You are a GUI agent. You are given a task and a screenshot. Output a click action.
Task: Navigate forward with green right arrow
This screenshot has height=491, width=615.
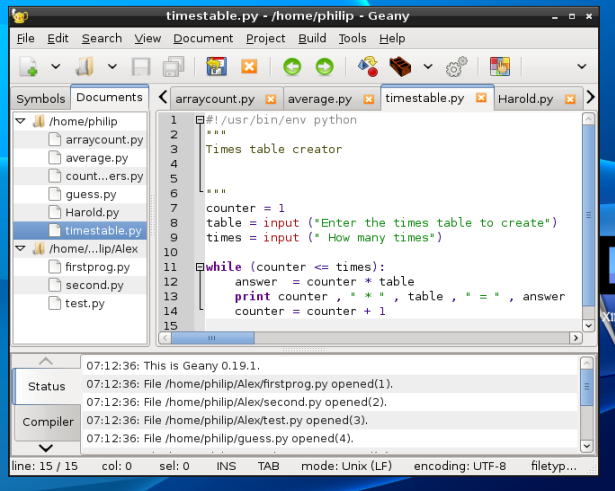[324, 67]
